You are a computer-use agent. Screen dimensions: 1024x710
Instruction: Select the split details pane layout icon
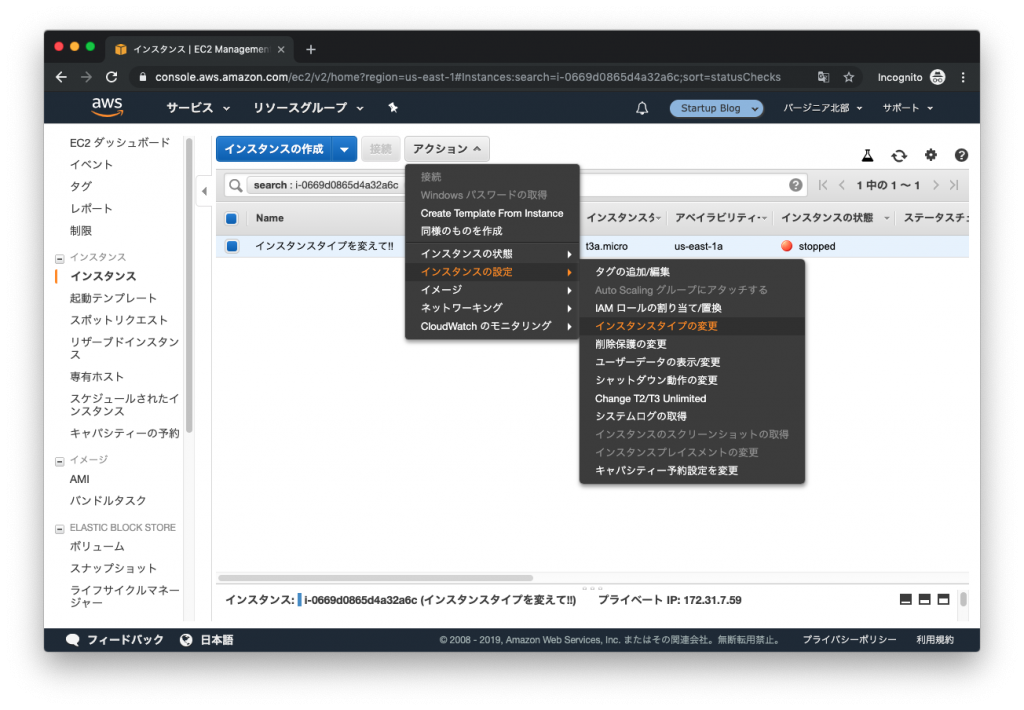tap(924, 600)
